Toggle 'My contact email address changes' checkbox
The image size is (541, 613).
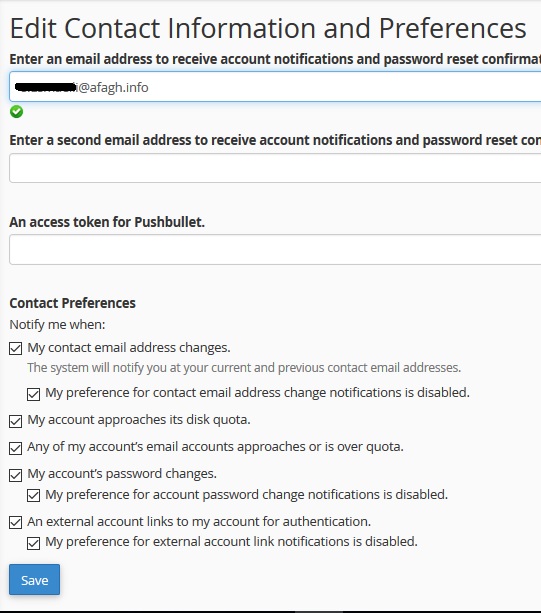point(16,348)
